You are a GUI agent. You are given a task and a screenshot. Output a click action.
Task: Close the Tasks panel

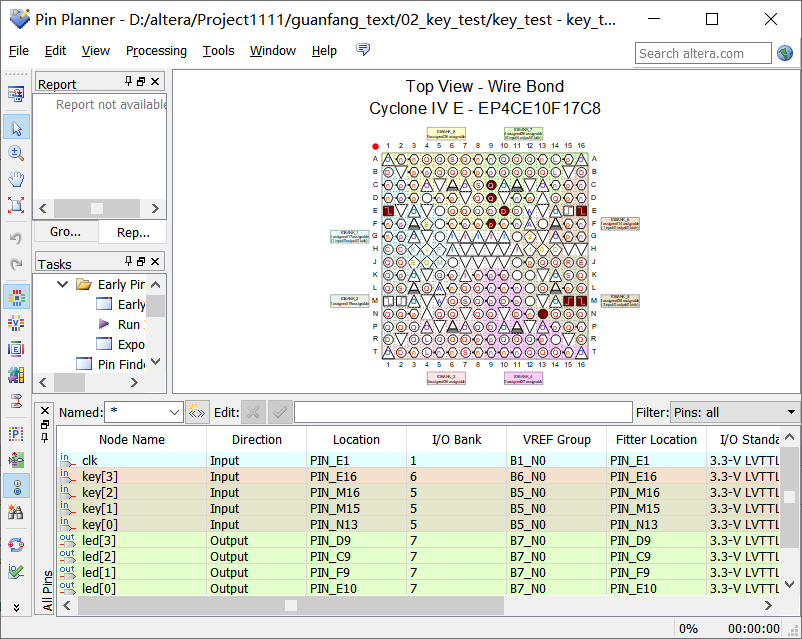pyautogui.click(x=155, y=261)
